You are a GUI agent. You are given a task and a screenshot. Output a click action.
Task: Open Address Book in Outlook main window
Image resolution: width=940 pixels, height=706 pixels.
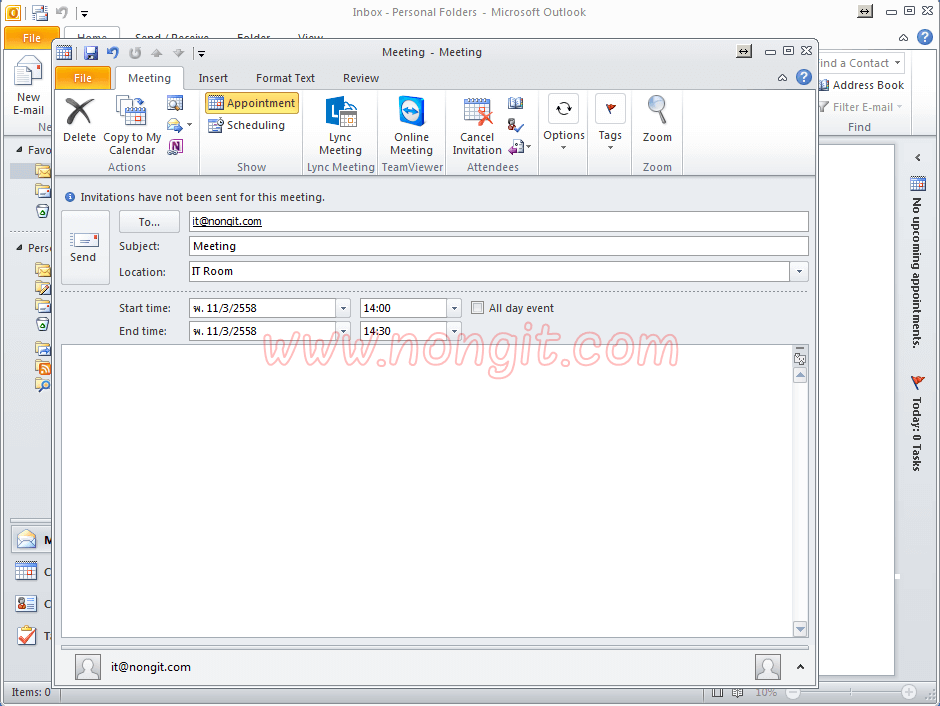coord(861,85)
